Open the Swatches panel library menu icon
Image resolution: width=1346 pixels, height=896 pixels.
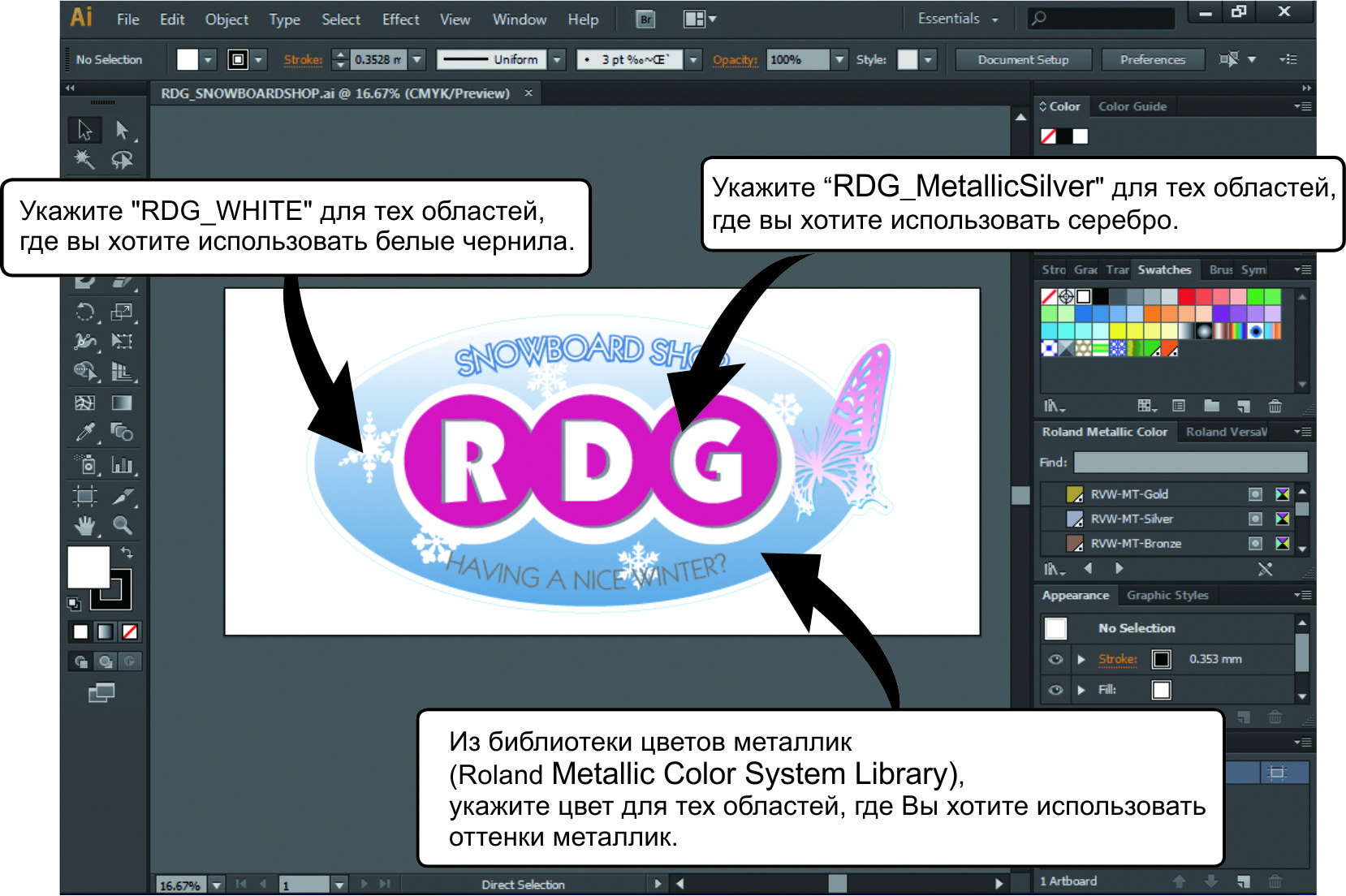coord(1055,406)
